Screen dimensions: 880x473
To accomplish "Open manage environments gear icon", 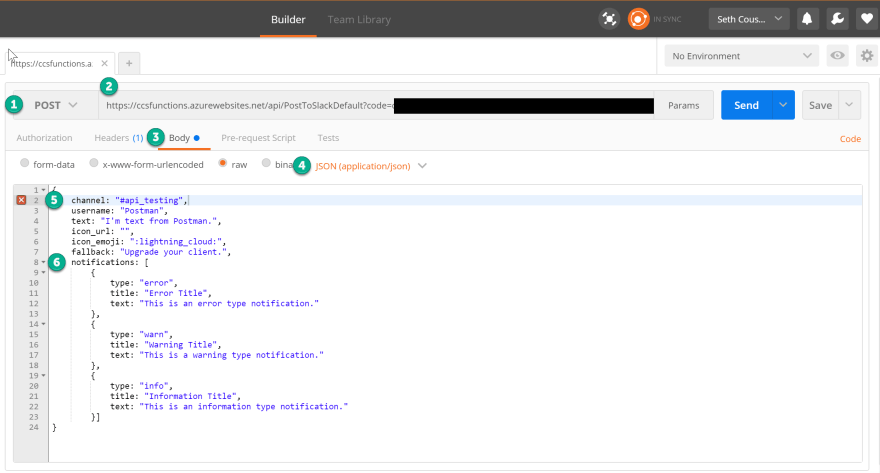I will click(x=866, y=56).
